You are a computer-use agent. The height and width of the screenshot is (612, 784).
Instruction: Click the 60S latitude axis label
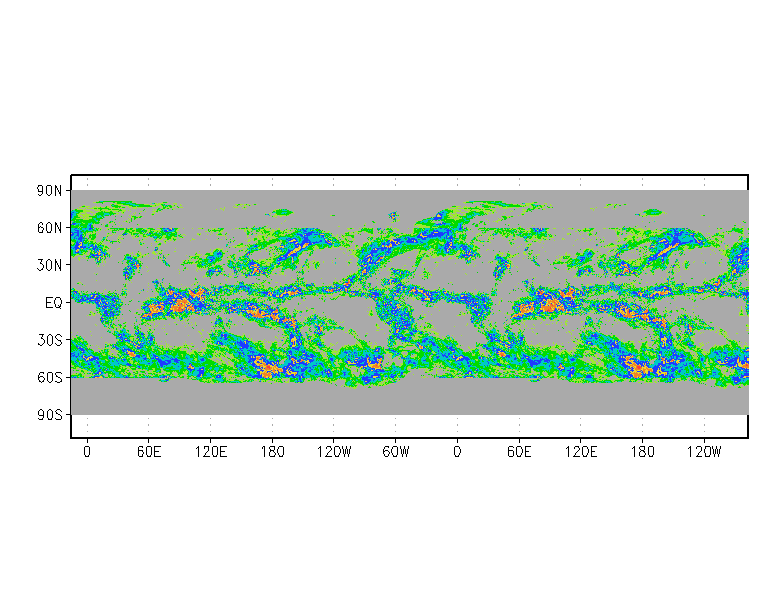point(50,378)
